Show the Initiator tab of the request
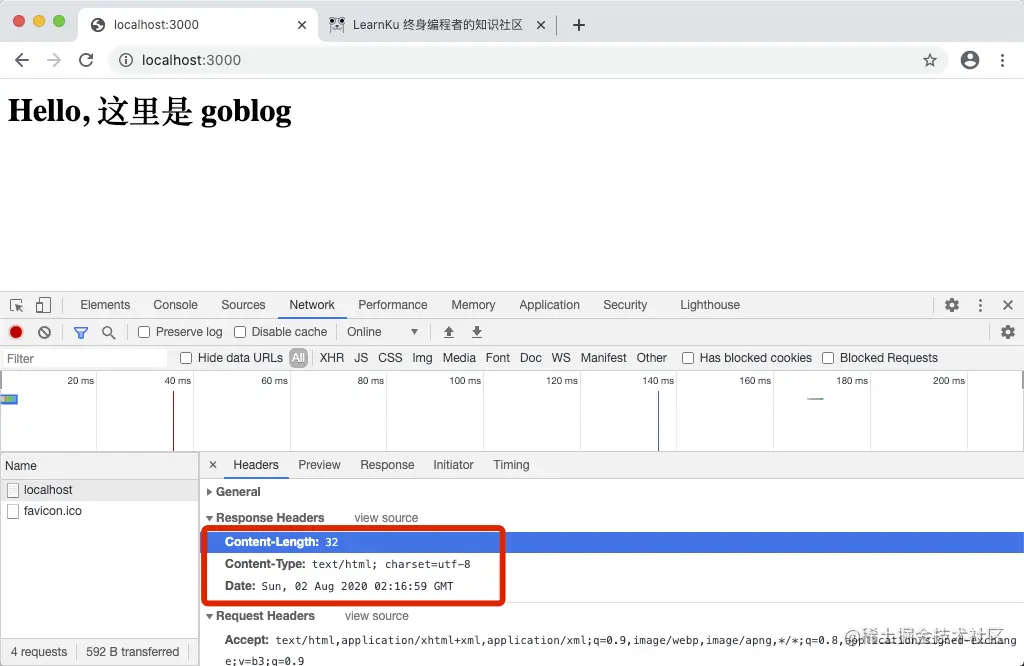Image resolution: width=1024 pixels, height=666 pixels. (x=453, y=465)
